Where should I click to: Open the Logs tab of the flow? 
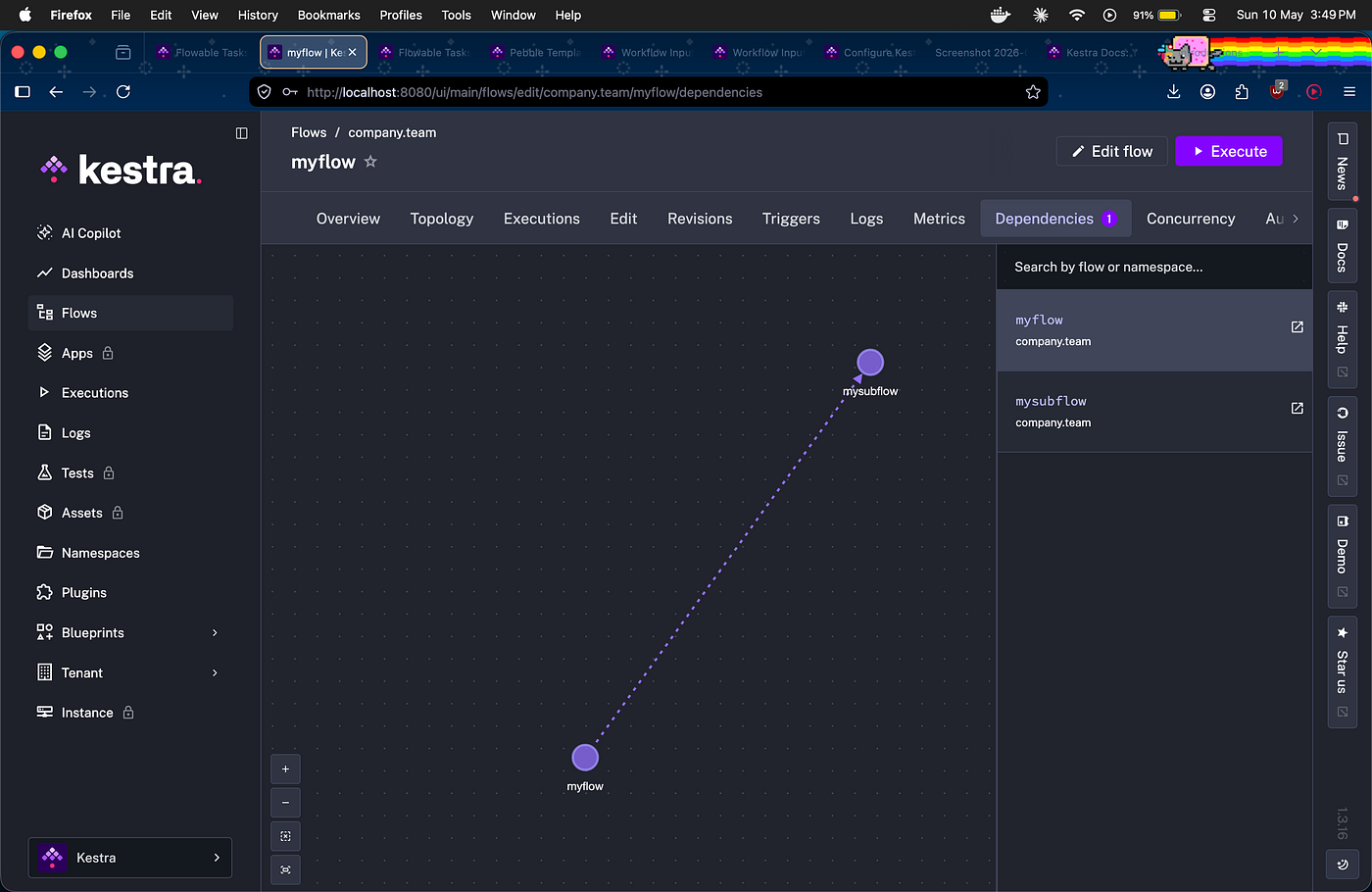(866, 219)
